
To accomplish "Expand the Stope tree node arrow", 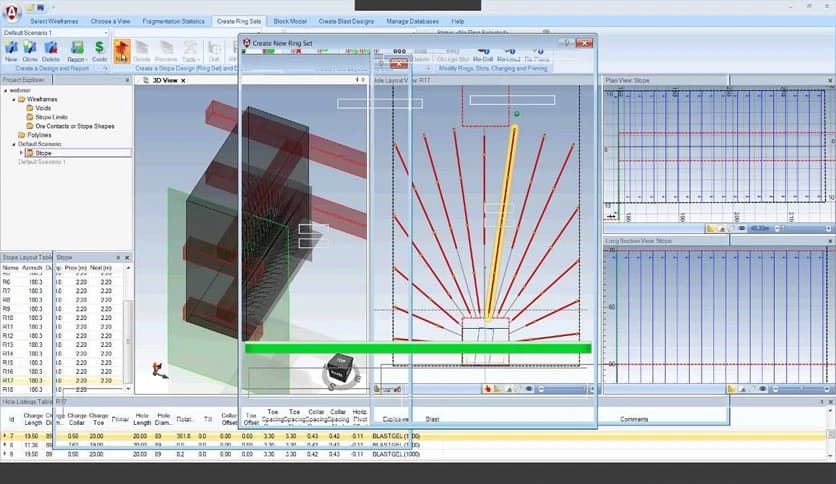I will pyautogui.click(x=23, y=153).
